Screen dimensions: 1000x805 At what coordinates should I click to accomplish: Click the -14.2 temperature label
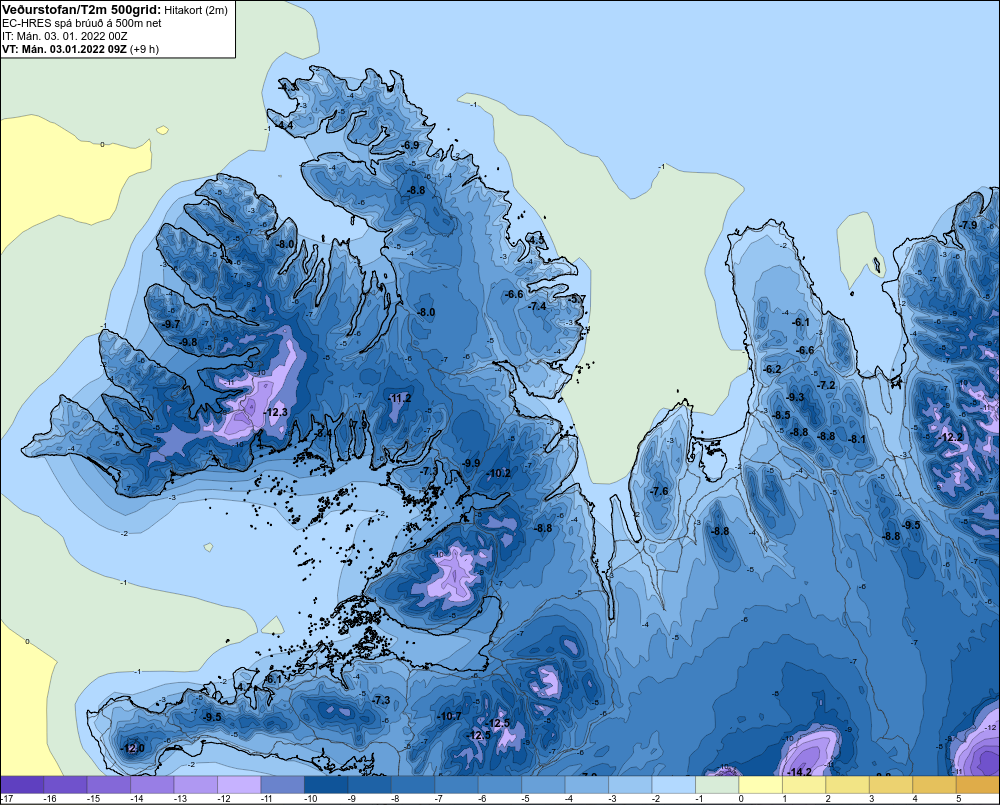pyautogui.click(x=800, y=772)
